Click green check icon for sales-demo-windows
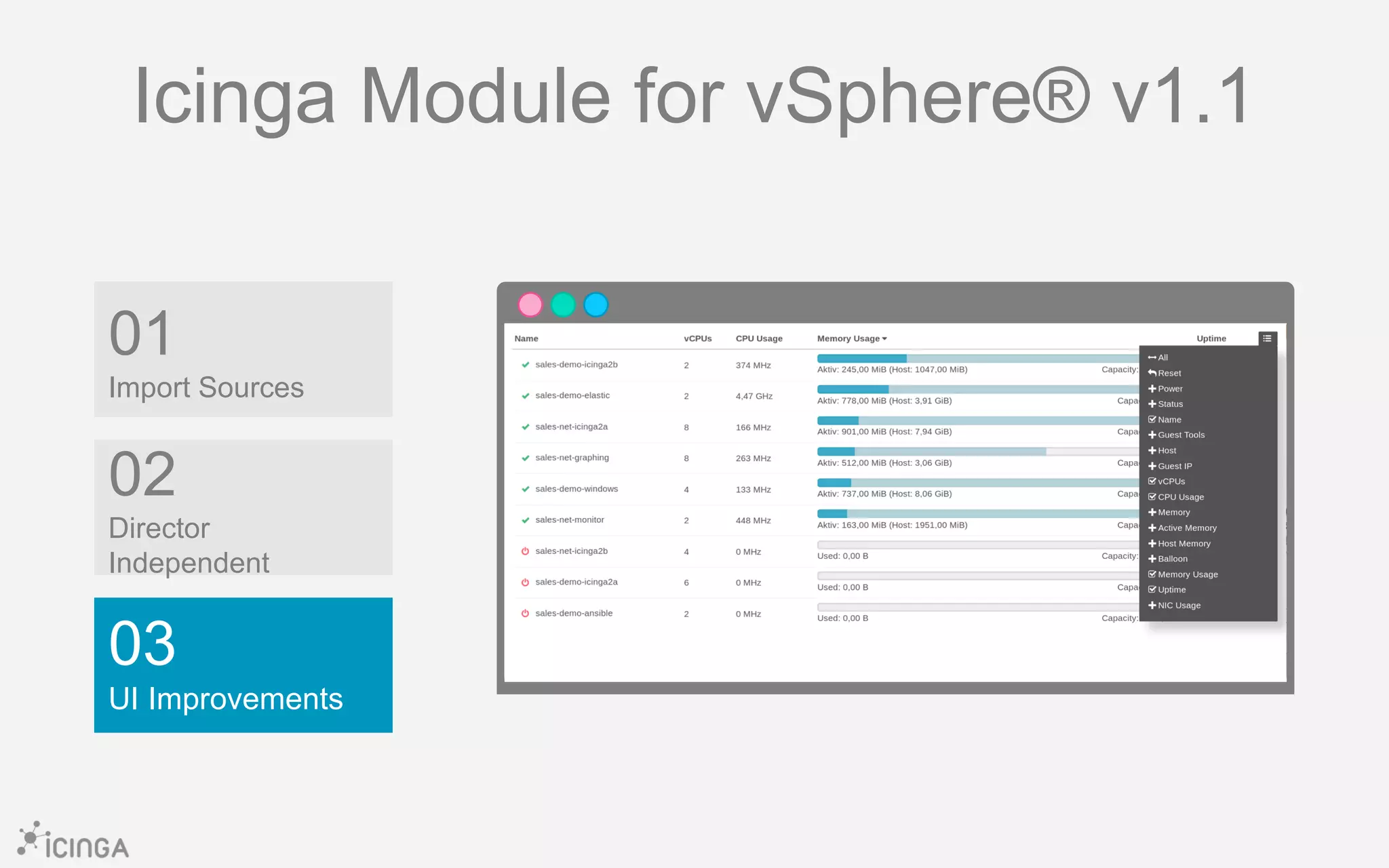 [525, 489]
